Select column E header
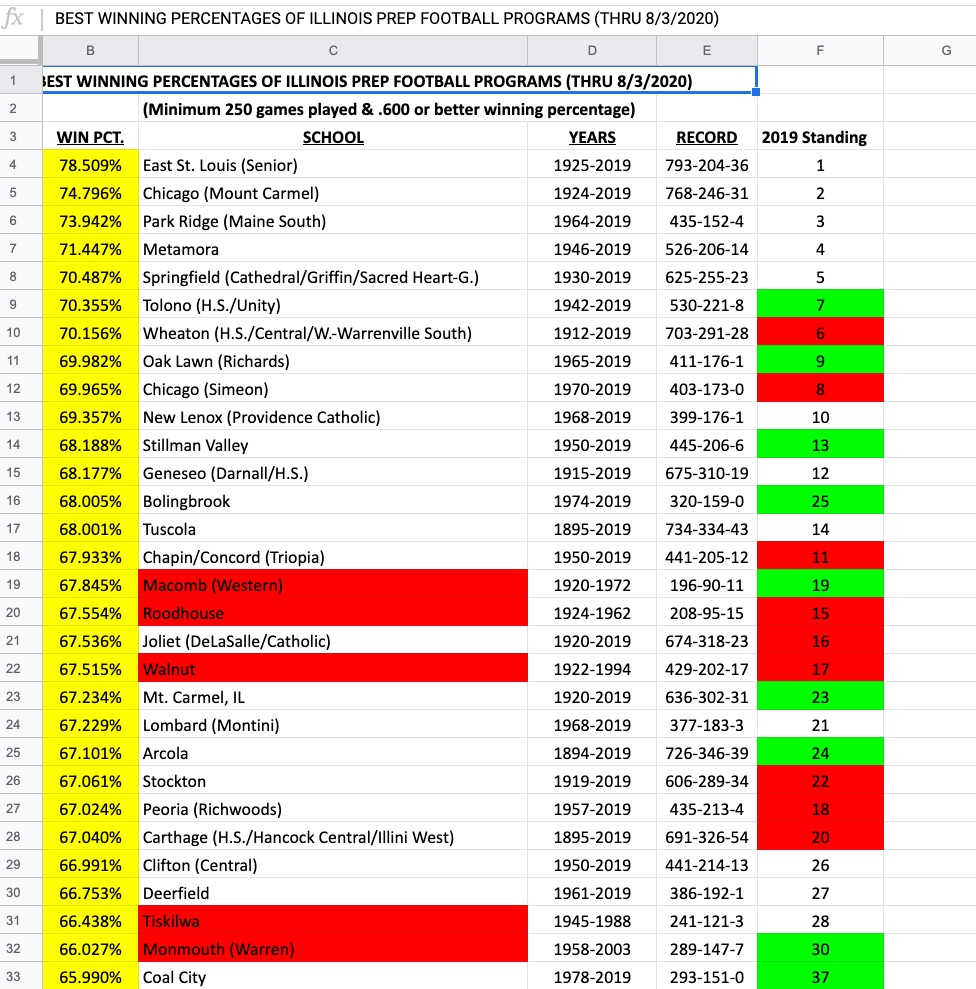The height and width of the screenshot is (989, 976). (x=707, y=50)
